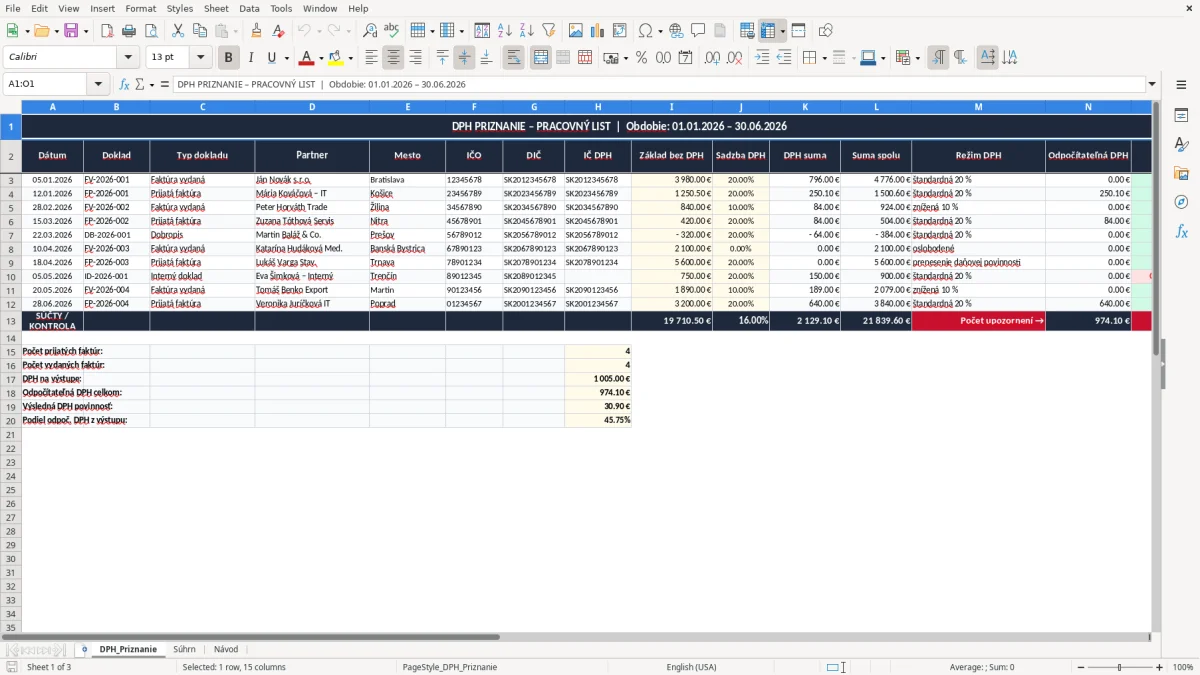This screenshot has height=675, width=1200.
Task: Run the Spelling check icon
Action: tap(391, 31)
